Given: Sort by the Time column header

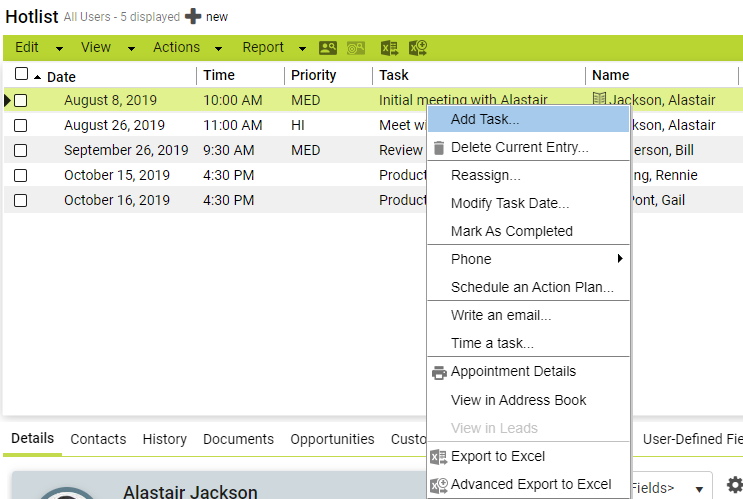Looking at the screenshot, I should tap(219, 75).
